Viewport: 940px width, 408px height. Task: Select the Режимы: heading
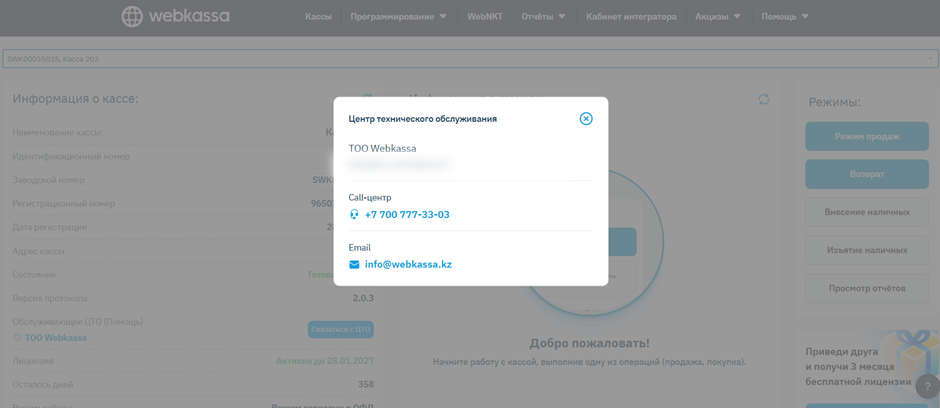(834, 102)
